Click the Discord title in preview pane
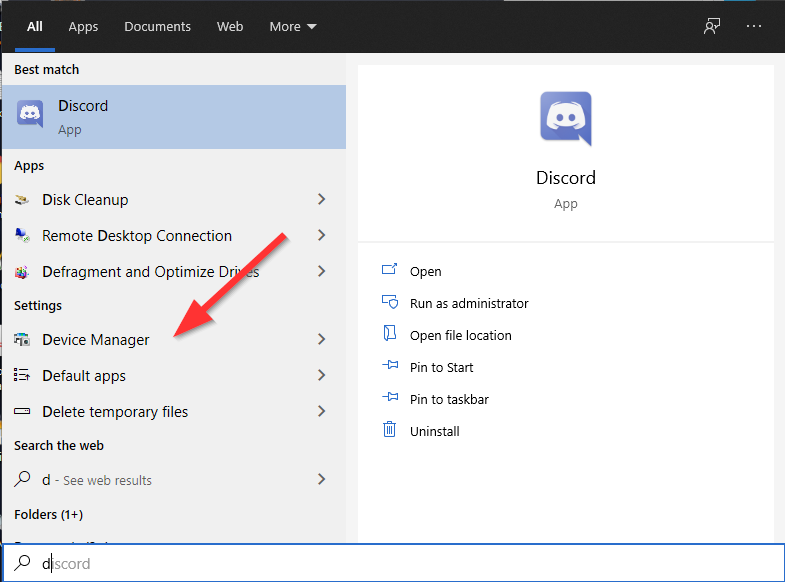785x582 pixels. pyautogui.click(x=566, y=178)
